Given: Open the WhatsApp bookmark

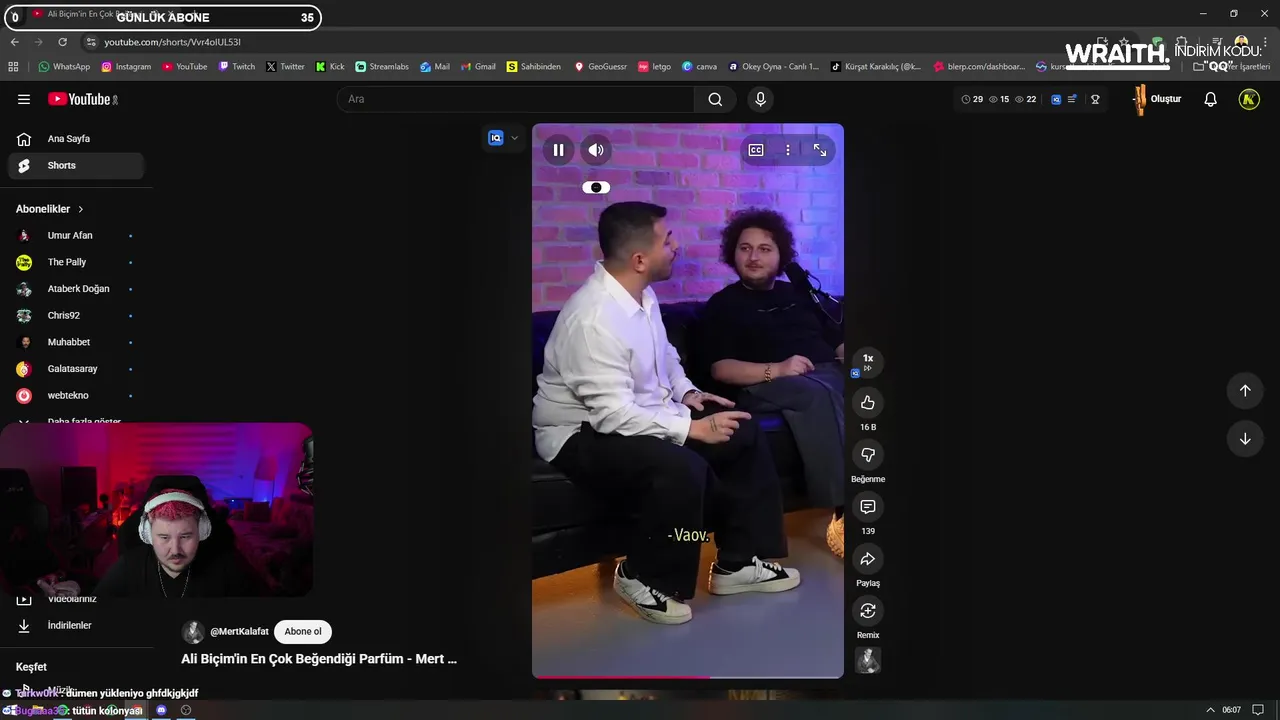Looking at the screenshot, I should click(64, 67).
